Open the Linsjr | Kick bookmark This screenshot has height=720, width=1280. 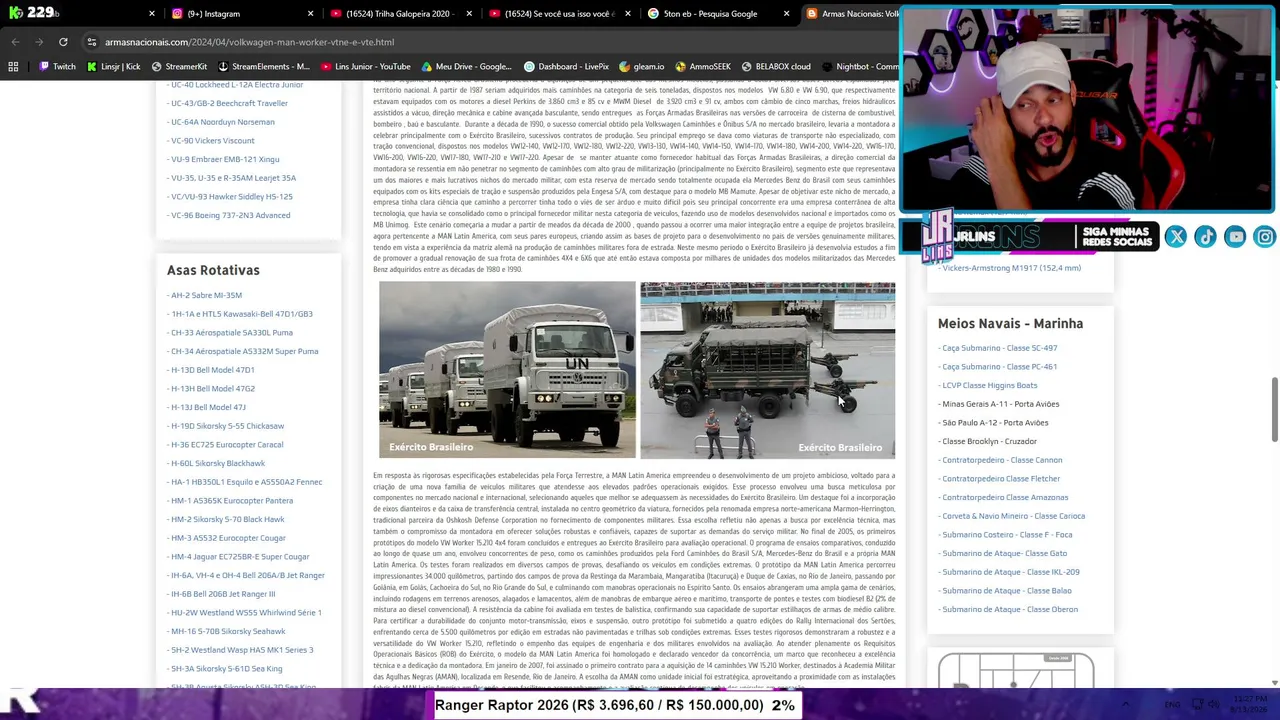click(x=113, y=67)
